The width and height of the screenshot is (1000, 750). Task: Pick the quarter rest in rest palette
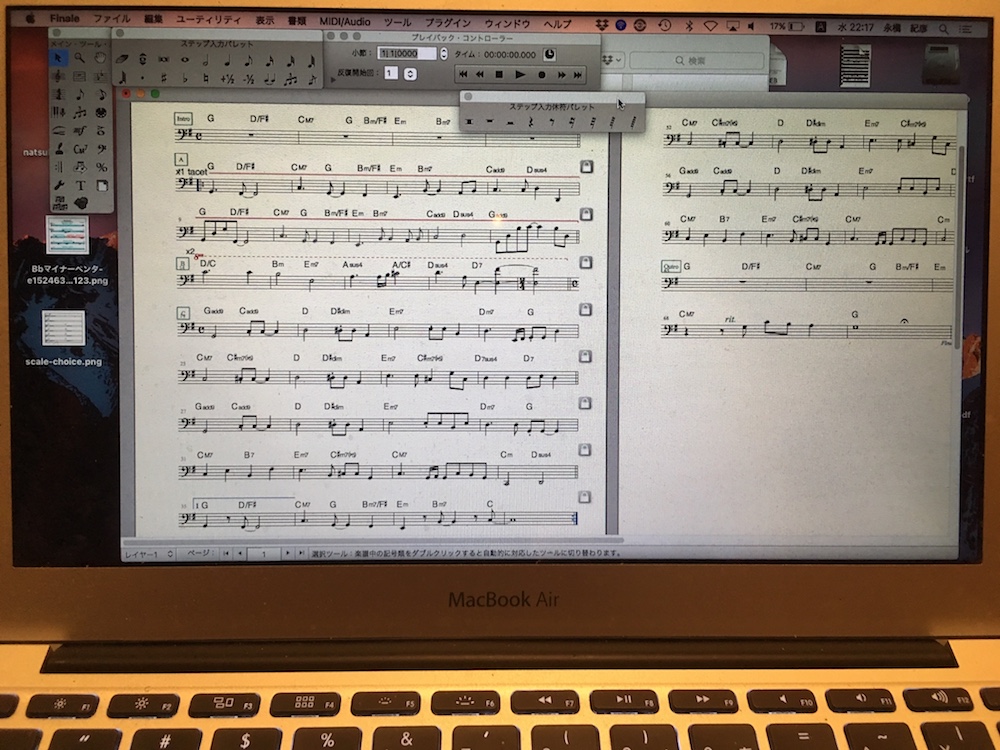[531, 122]
